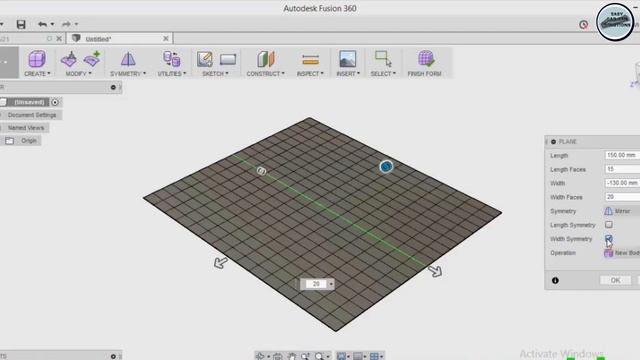Click the blue circular manipulator on plane
The height and width of the screenshot is (360, 640).
pos(386,167)
